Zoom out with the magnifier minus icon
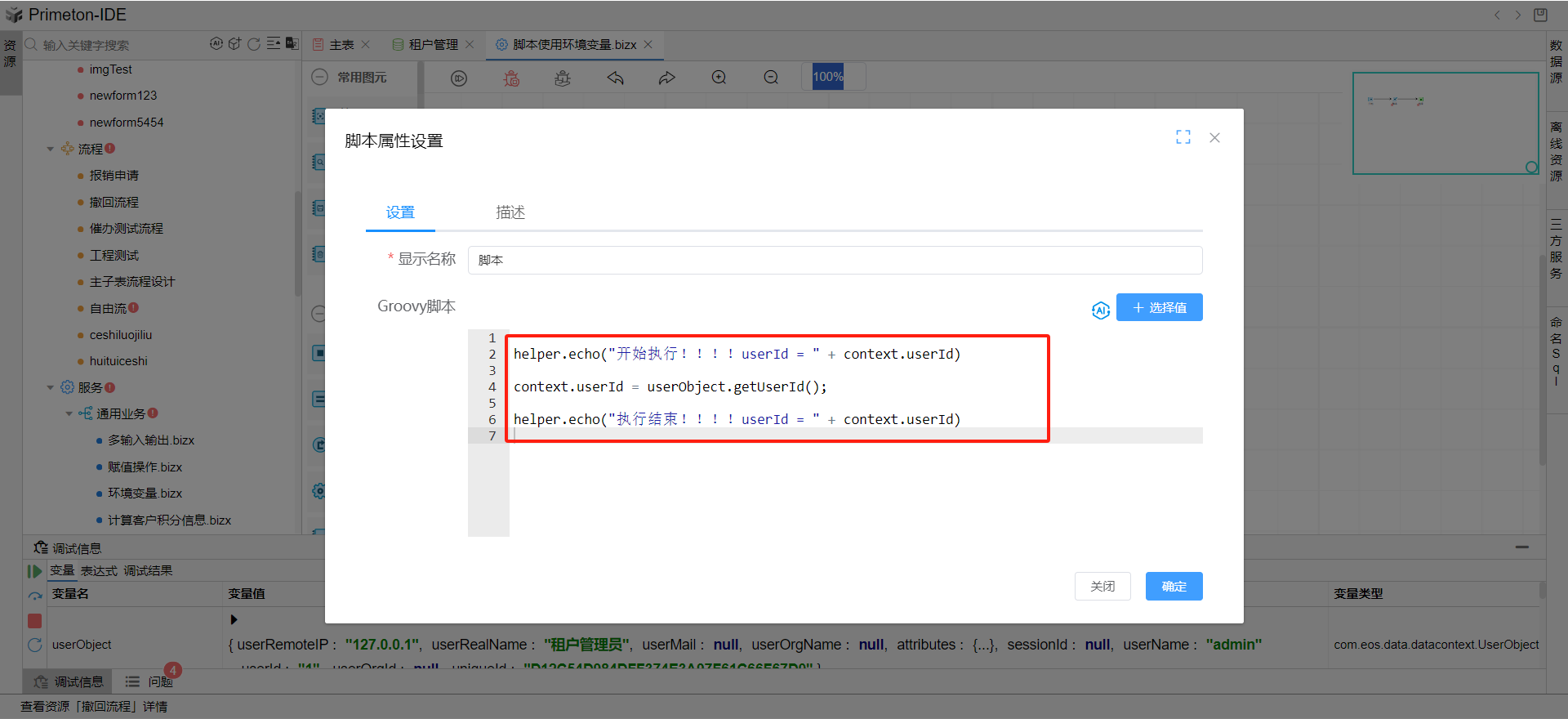1568x719 pixels. [x=771, y=78]
